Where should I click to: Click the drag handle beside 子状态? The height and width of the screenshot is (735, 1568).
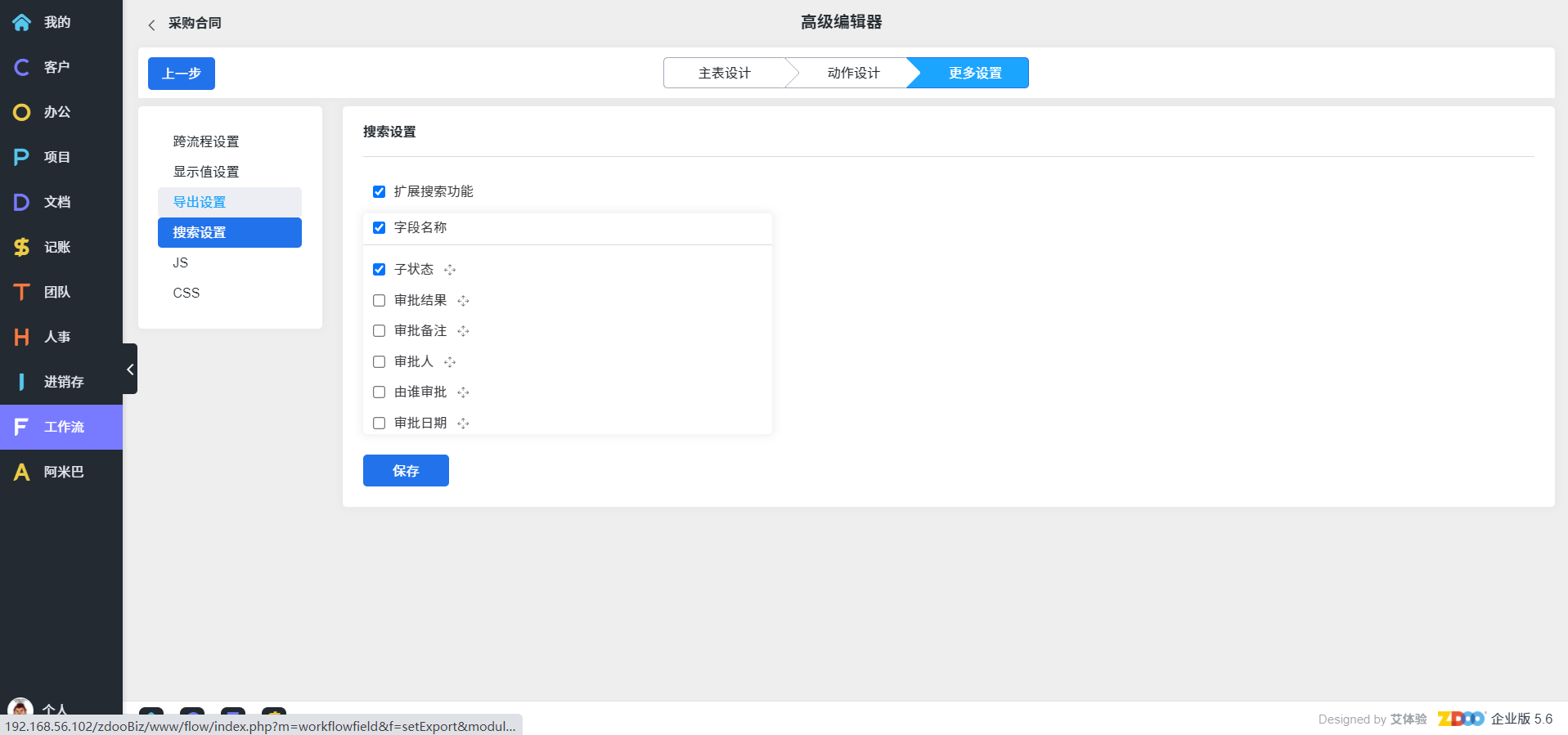pos(450,270)
